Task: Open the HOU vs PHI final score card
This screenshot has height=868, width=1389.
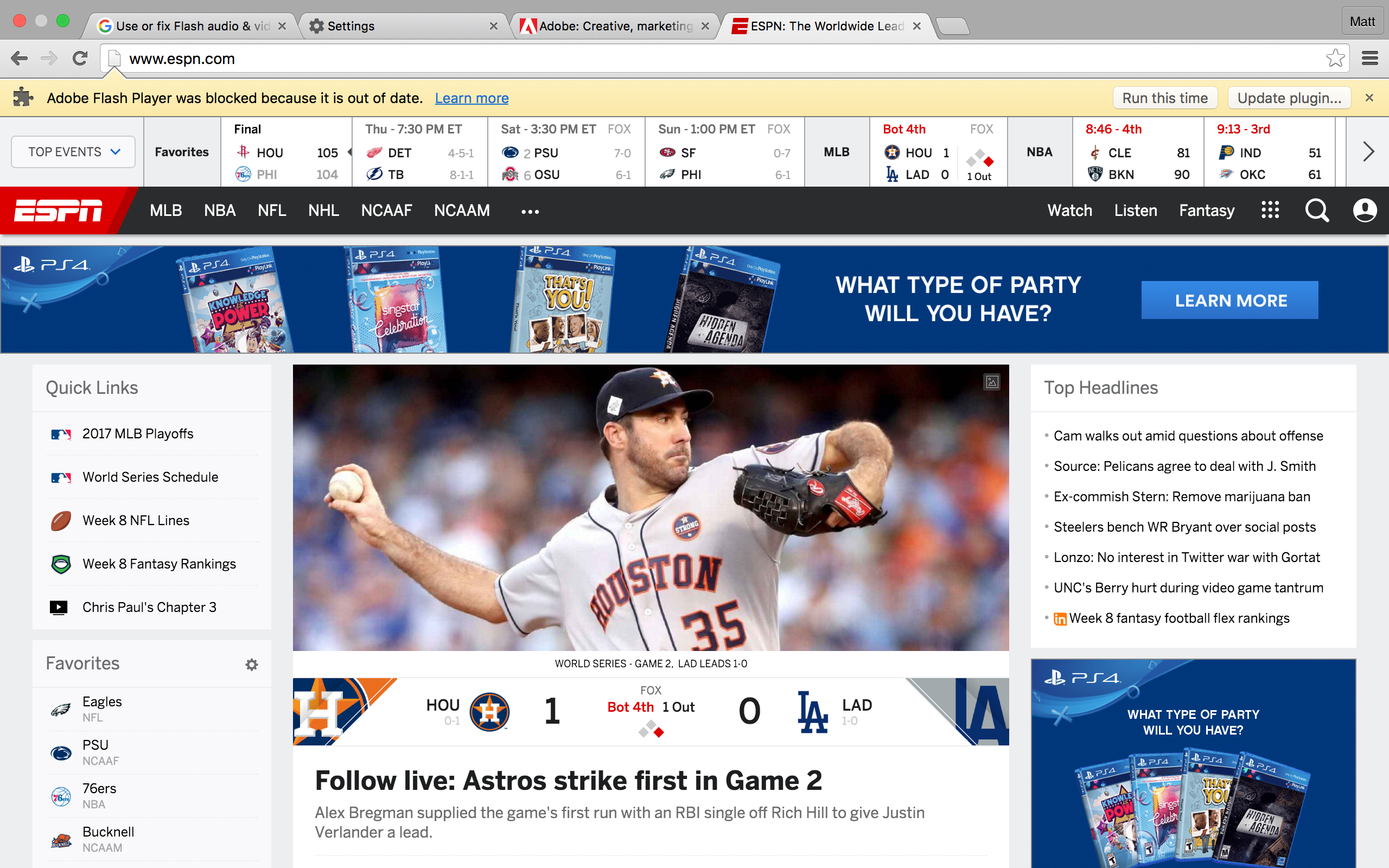Action: point(286,152)
